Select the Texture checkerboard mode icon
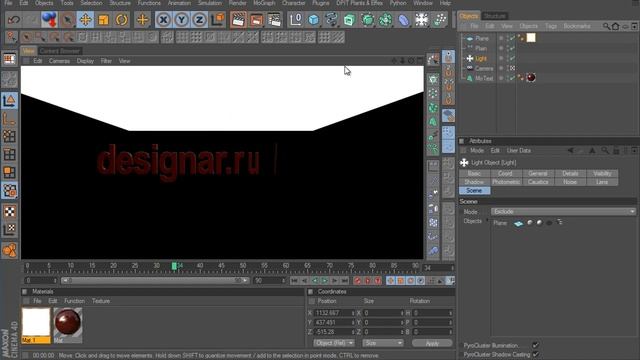The height and width of the screenshot is (360, 640). (x=9, y=211)
